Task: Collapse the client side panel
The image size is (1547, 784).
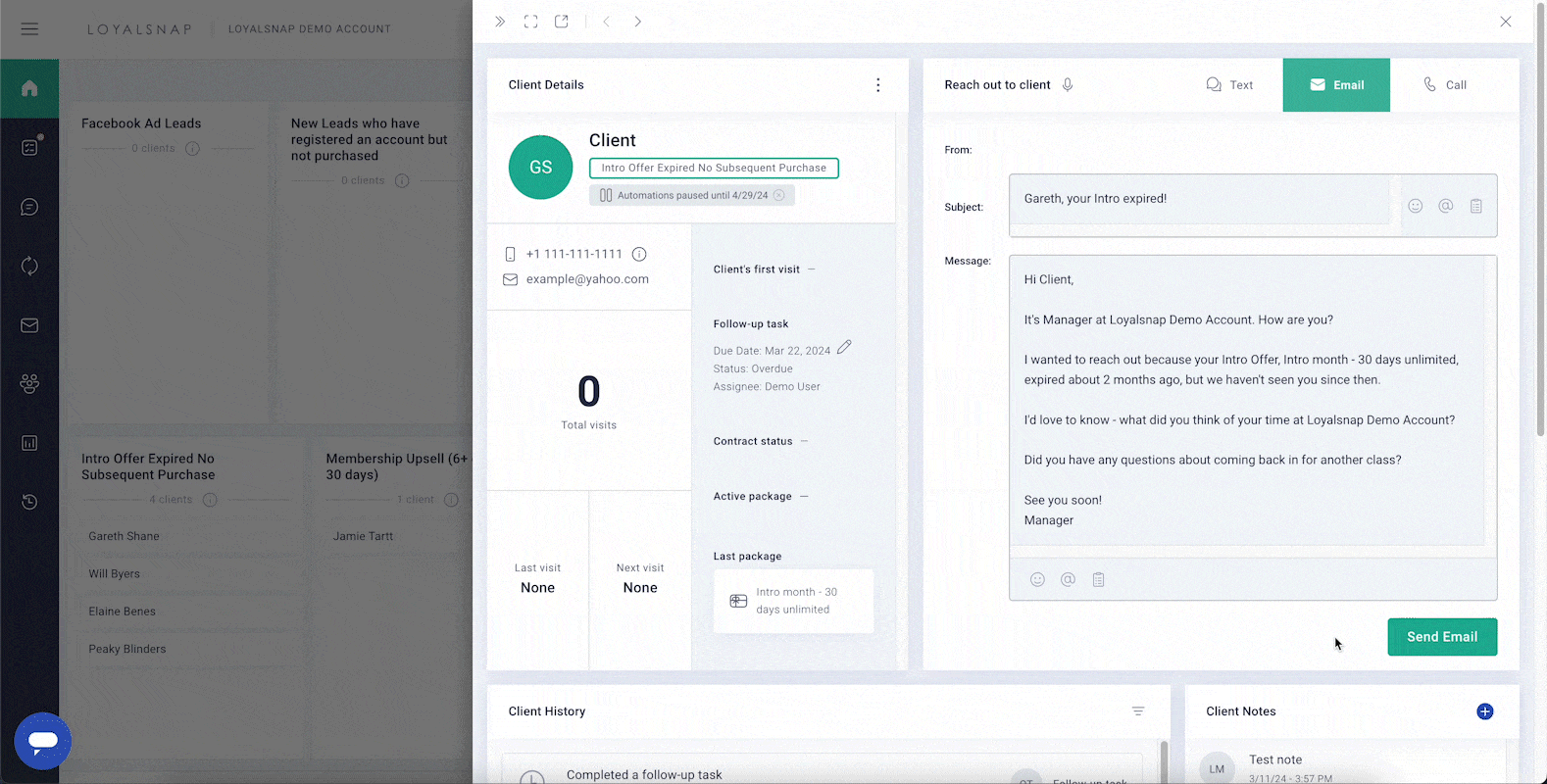Action: 500,22
